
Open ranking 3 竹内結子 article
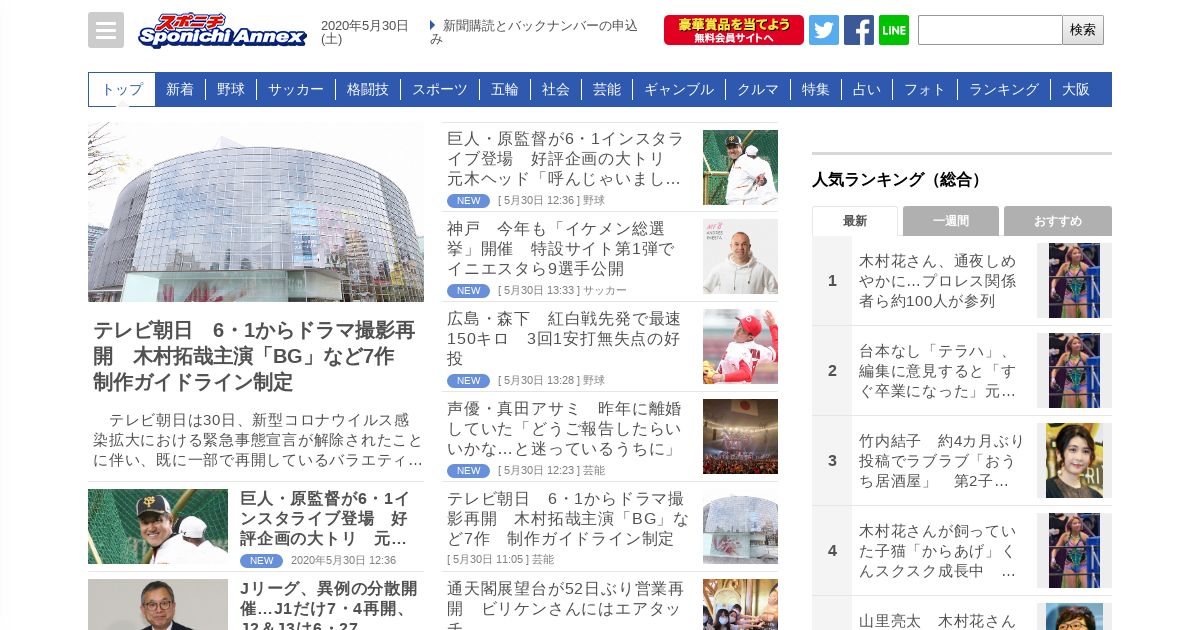click(942, 461)
